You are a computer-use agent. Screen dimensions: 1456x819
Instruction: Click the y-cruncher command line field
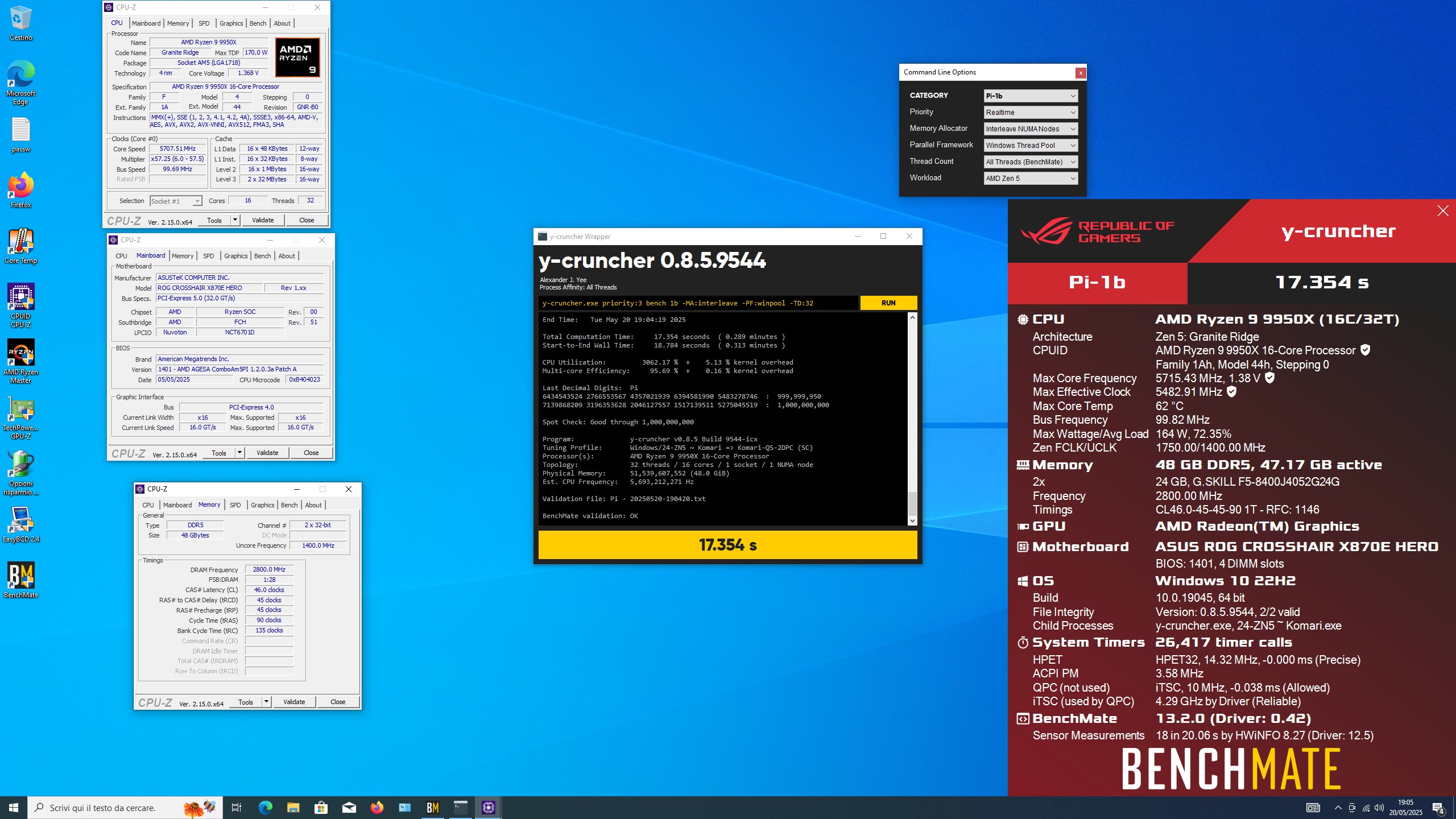[x=698, y=303]
